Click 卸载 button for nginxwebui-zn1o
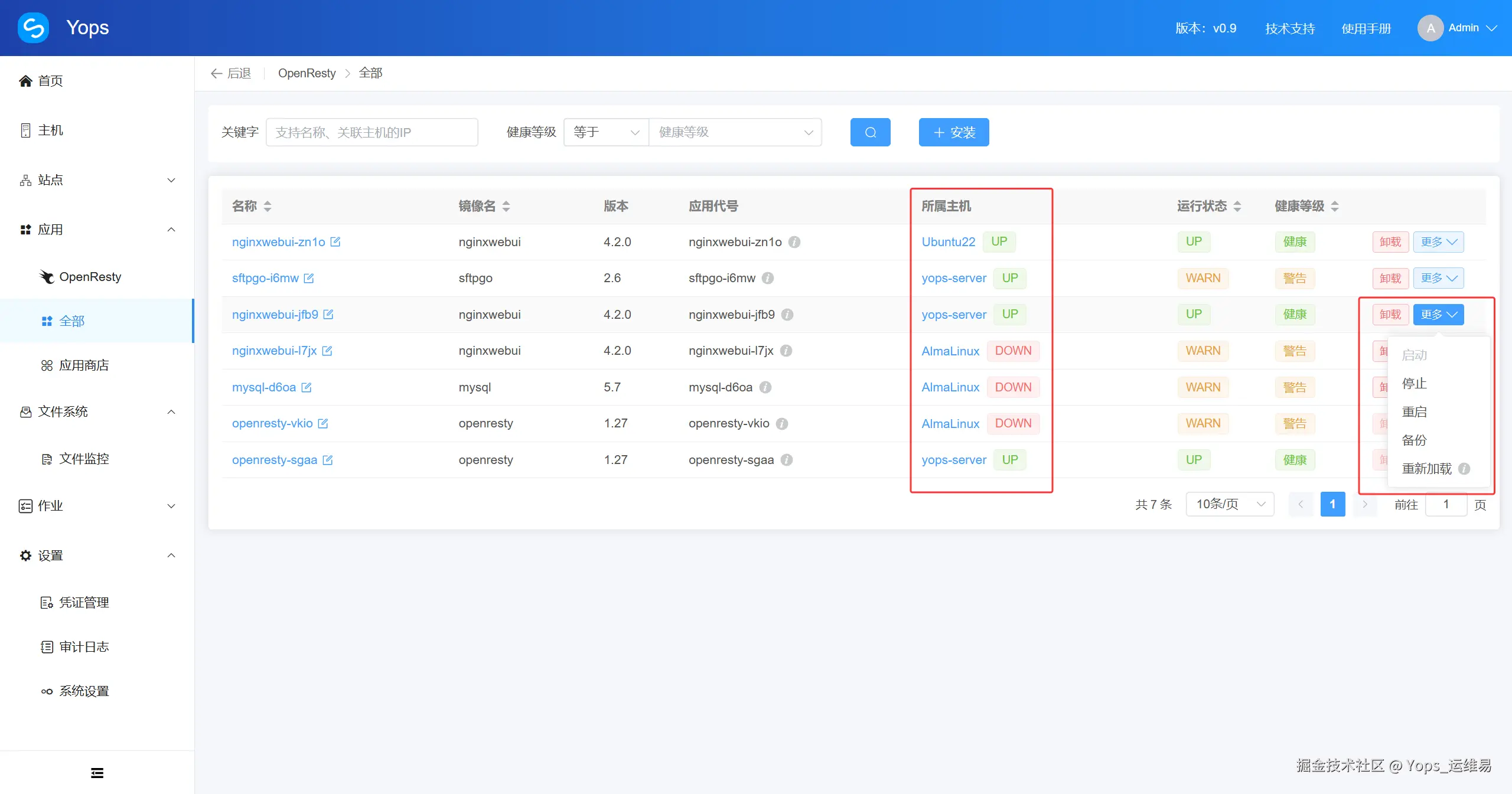This screenshot has height=794, width=1512. 1390,242
